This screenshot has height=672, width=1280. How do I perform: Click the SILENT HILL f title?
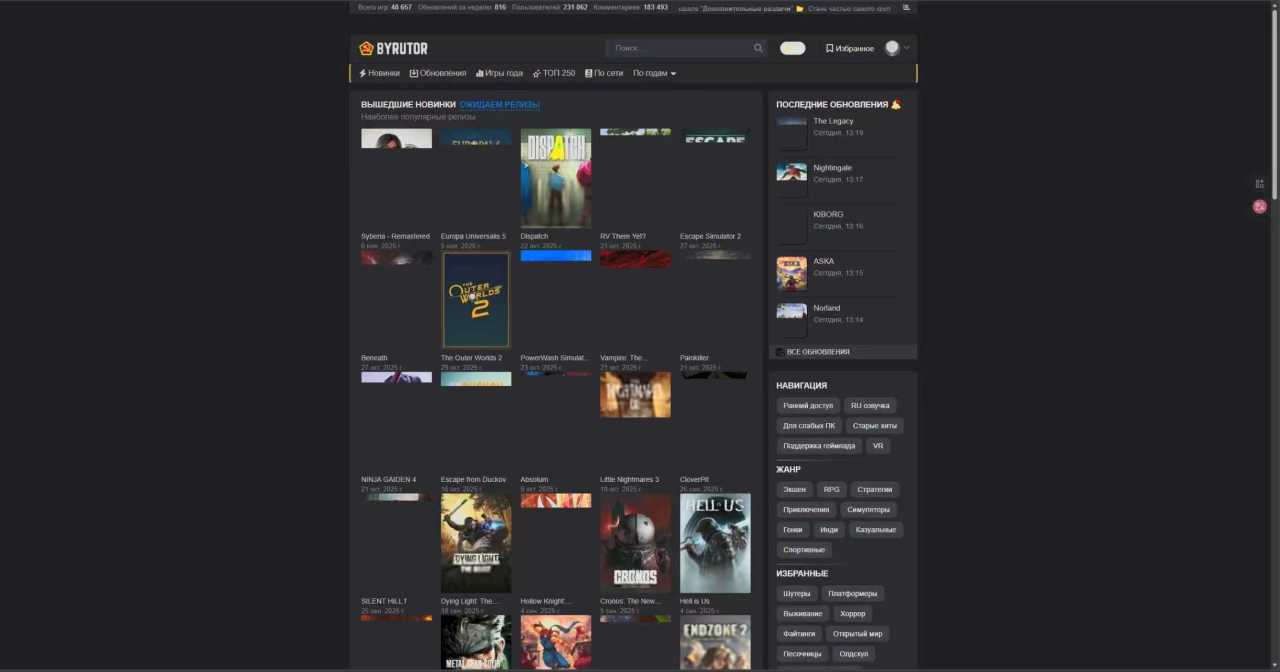pos(384,602)
